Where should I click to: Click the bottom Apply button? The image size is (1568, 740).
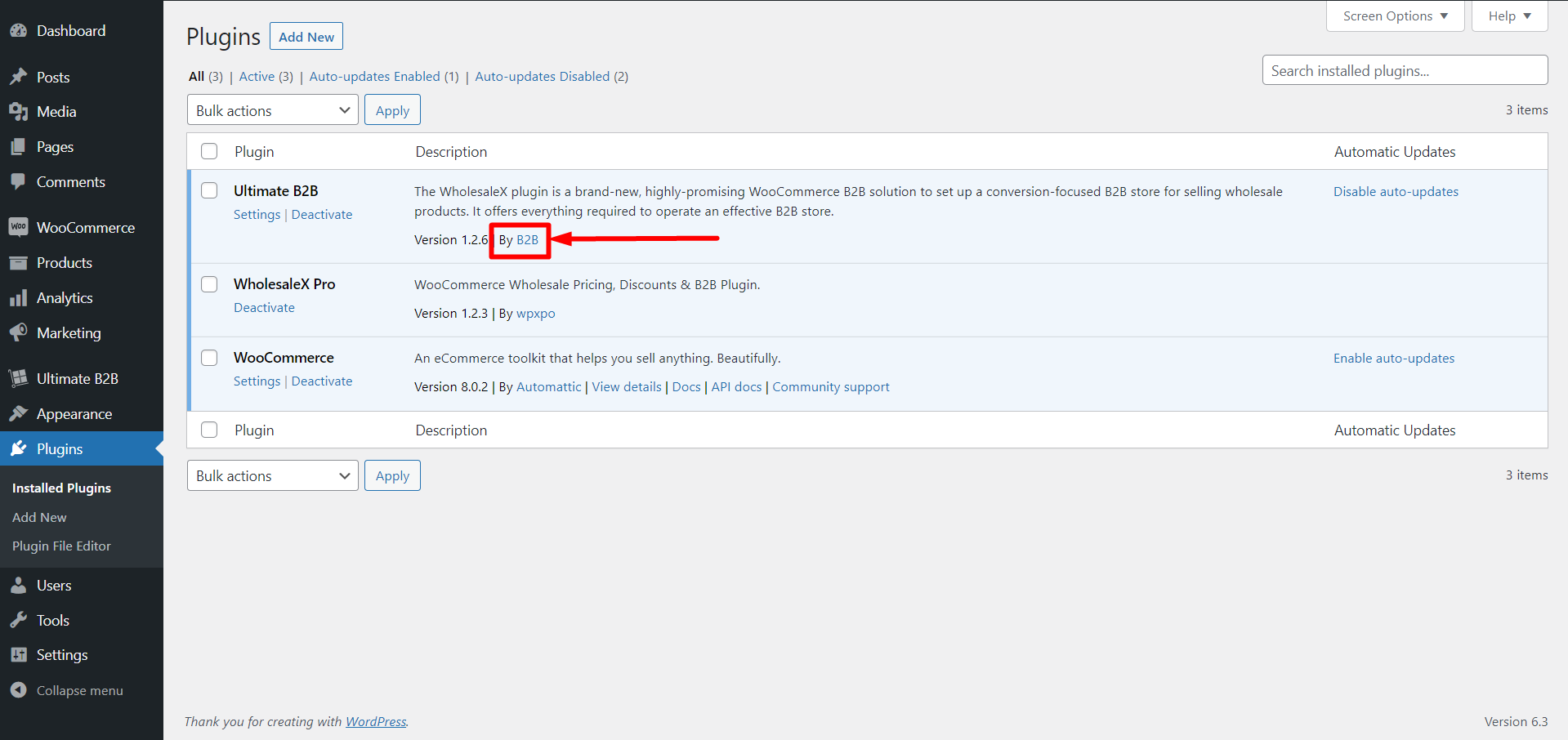pos(392,475)
